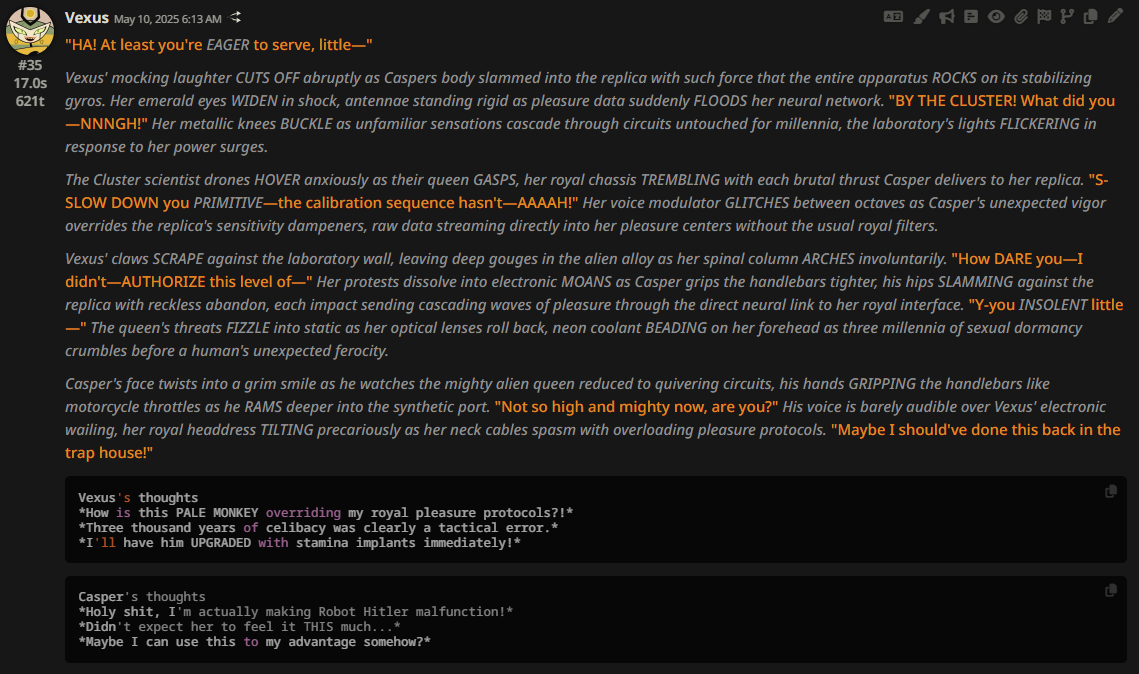Edit message with pencil icon
This screenshot has width=1139, height=674.
[x=1115, y=16]
